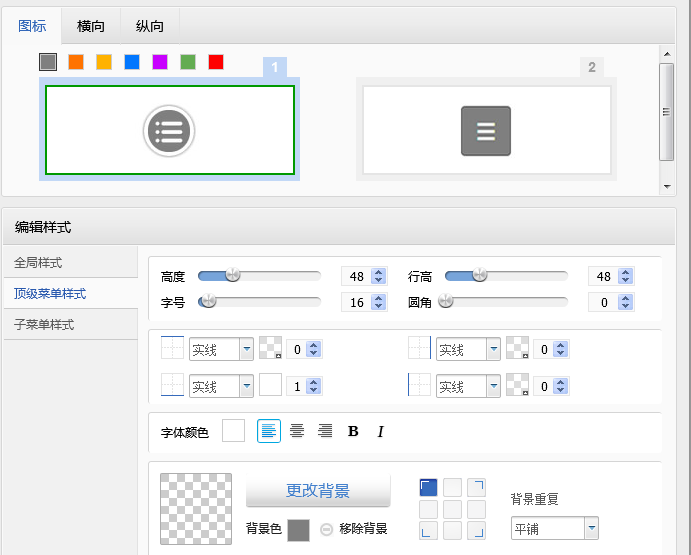
Task: Toggle bold font style
Action: point(353,431)
